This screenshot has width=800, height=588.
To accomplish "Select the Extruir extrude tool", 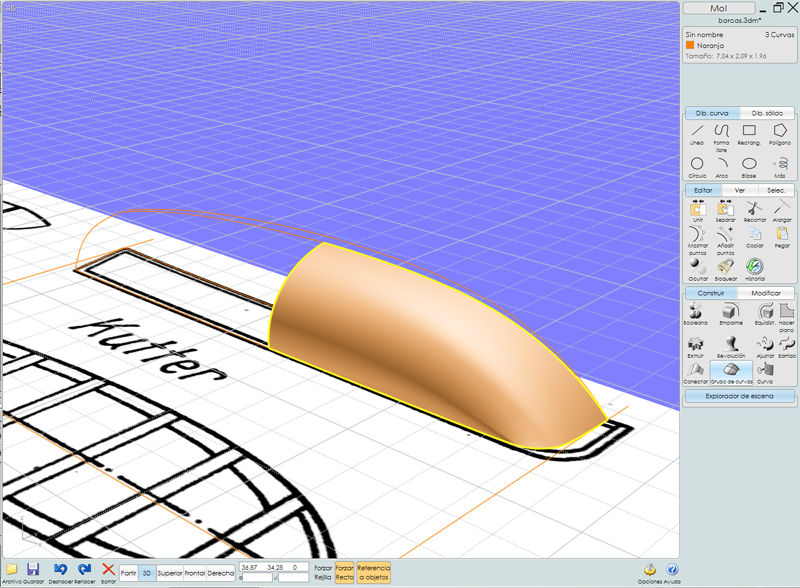I will [x=695, y=347].
